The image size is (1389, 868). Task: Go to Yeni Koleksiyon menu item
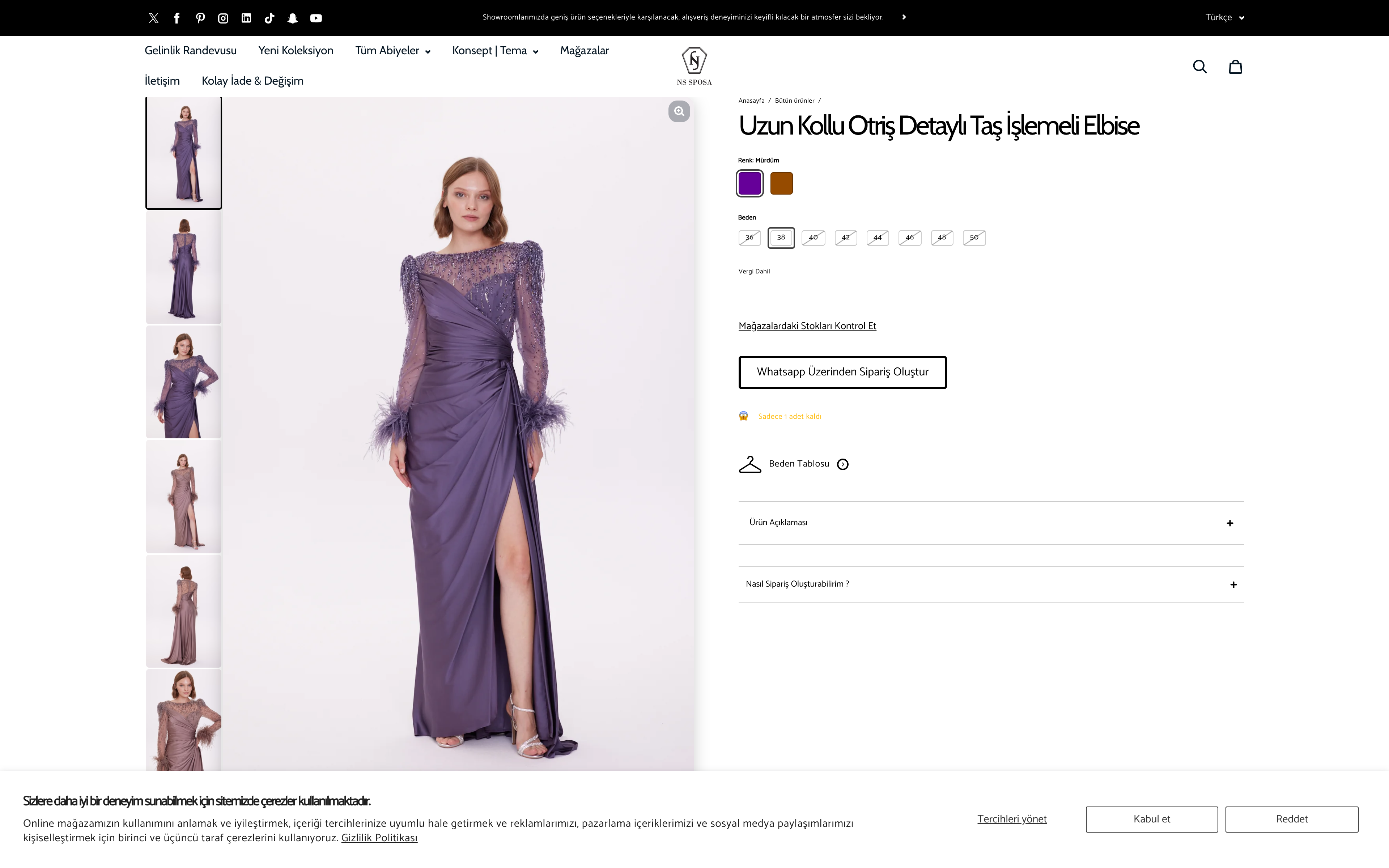pyautogui.click(x=296, y=51)
